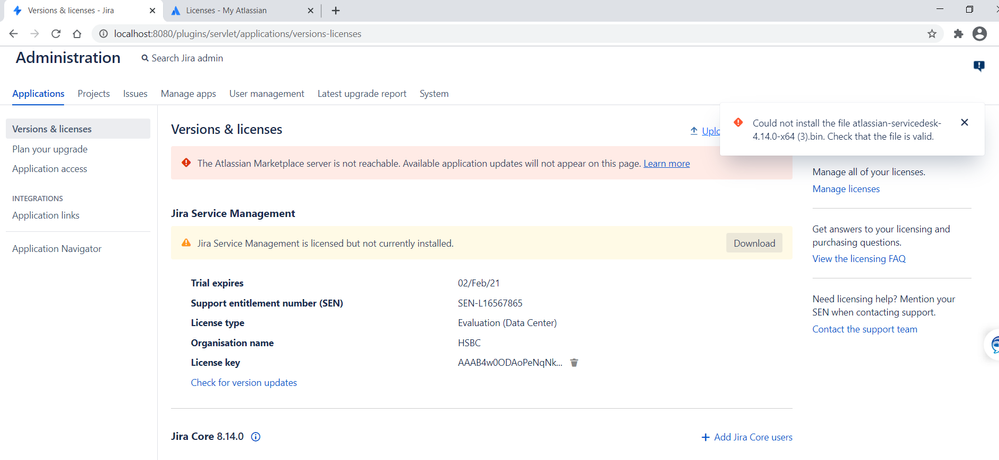Screen dimensions: 999x460
Task: Select Versions & licenses in sidebar
Action: point(78,129)
